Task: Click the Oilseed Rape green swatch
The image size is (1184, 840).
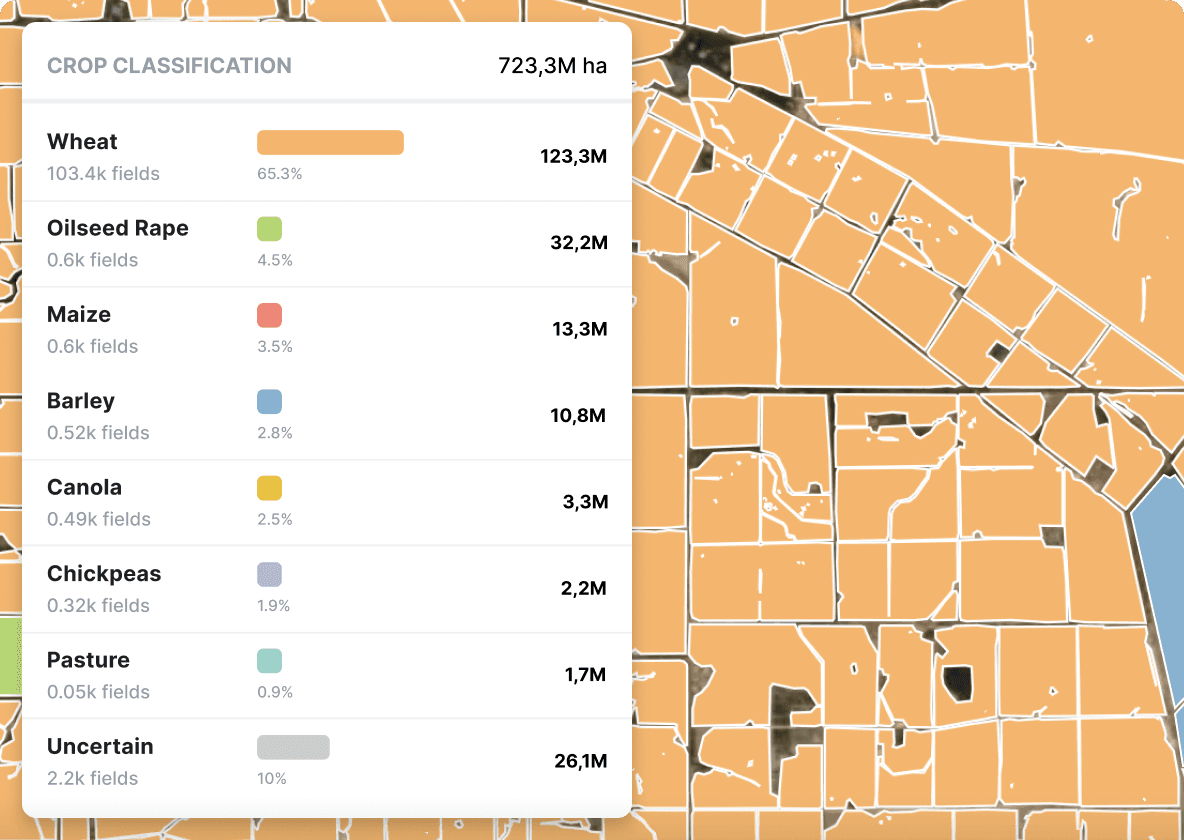Action: (x=268, y=229)
